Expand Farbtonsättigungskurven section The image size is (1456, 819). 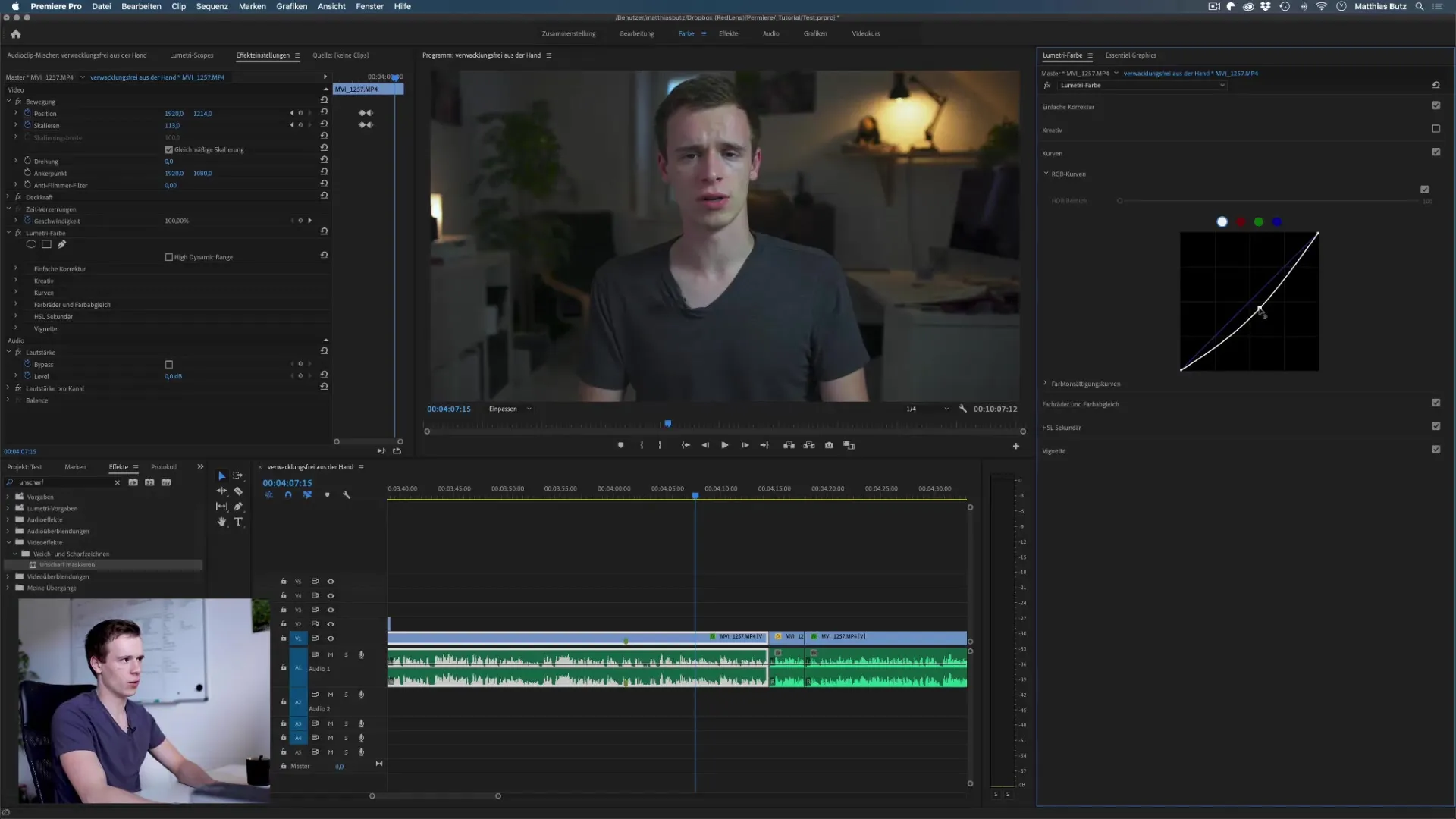(x=1045, y=383)
